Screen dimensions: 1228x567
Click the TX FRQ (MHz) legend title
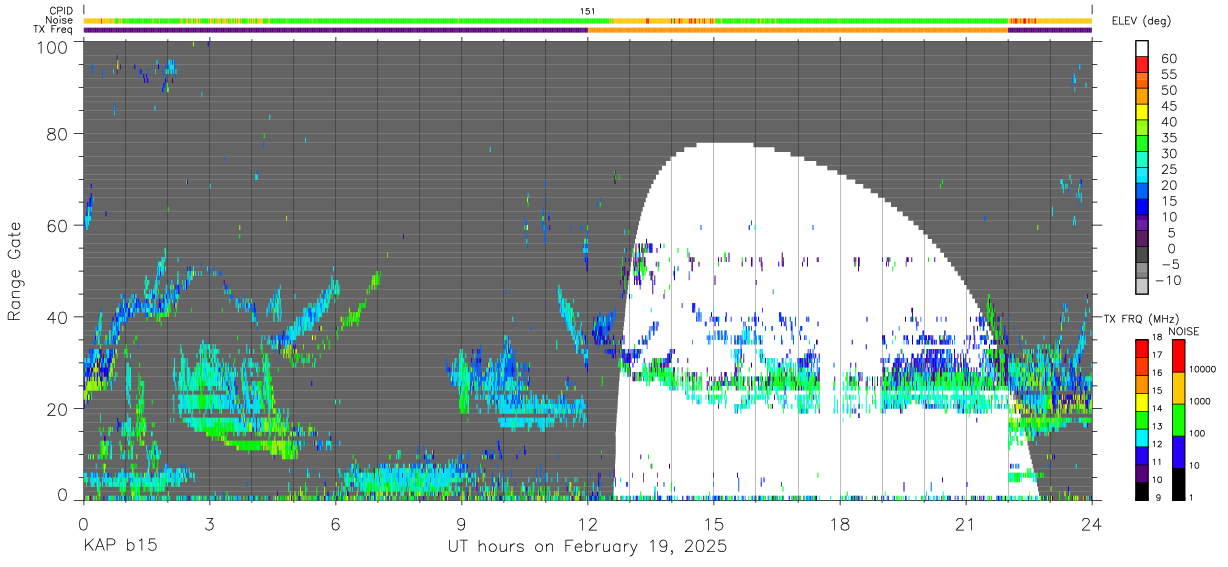pos(1139,318)
